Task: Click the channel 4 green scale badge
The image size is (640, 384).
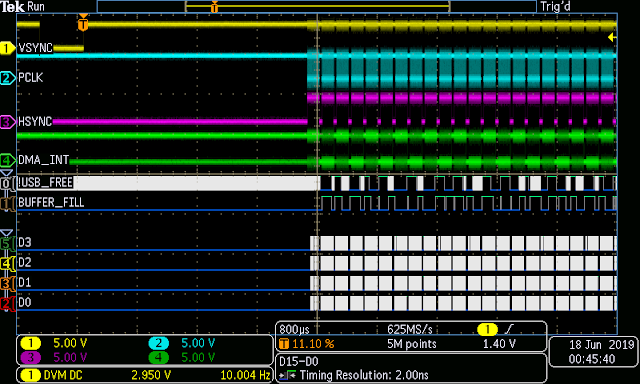Action: [x=158, y=357]
